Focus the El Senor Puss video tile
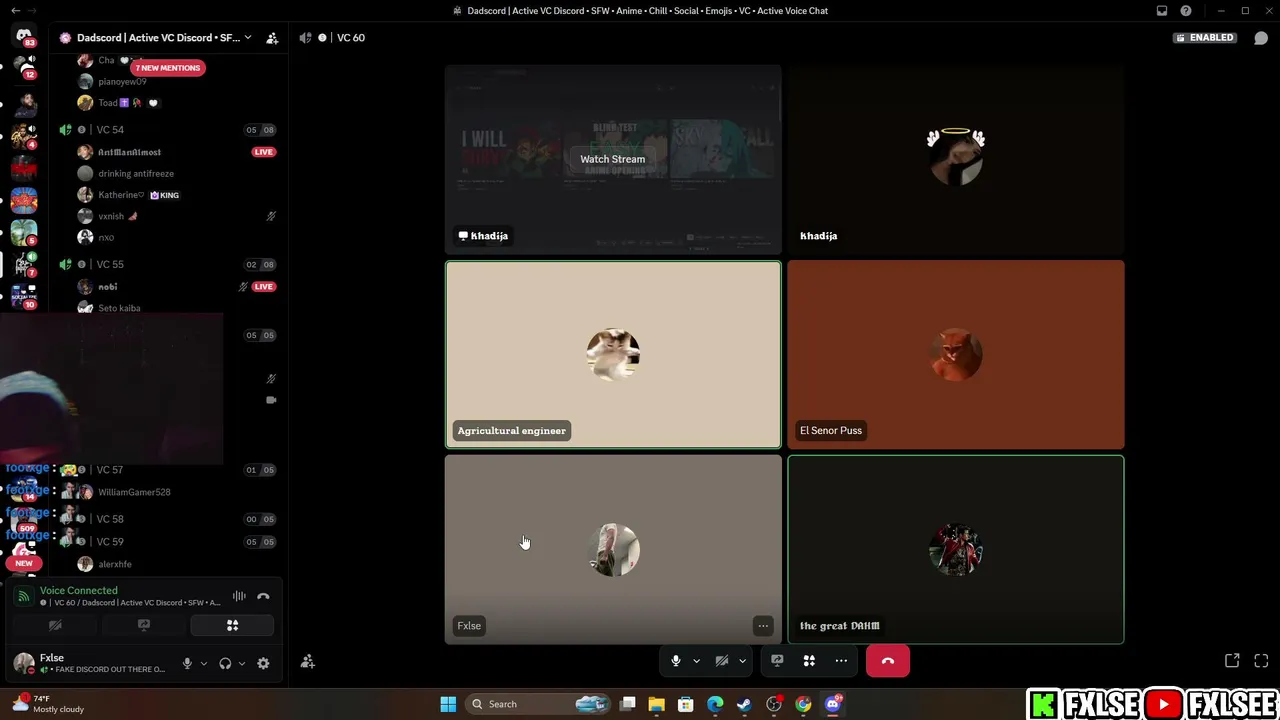The height and width of the screenshot is (720, 1280). pyautogui.click(x=956, y=354)
